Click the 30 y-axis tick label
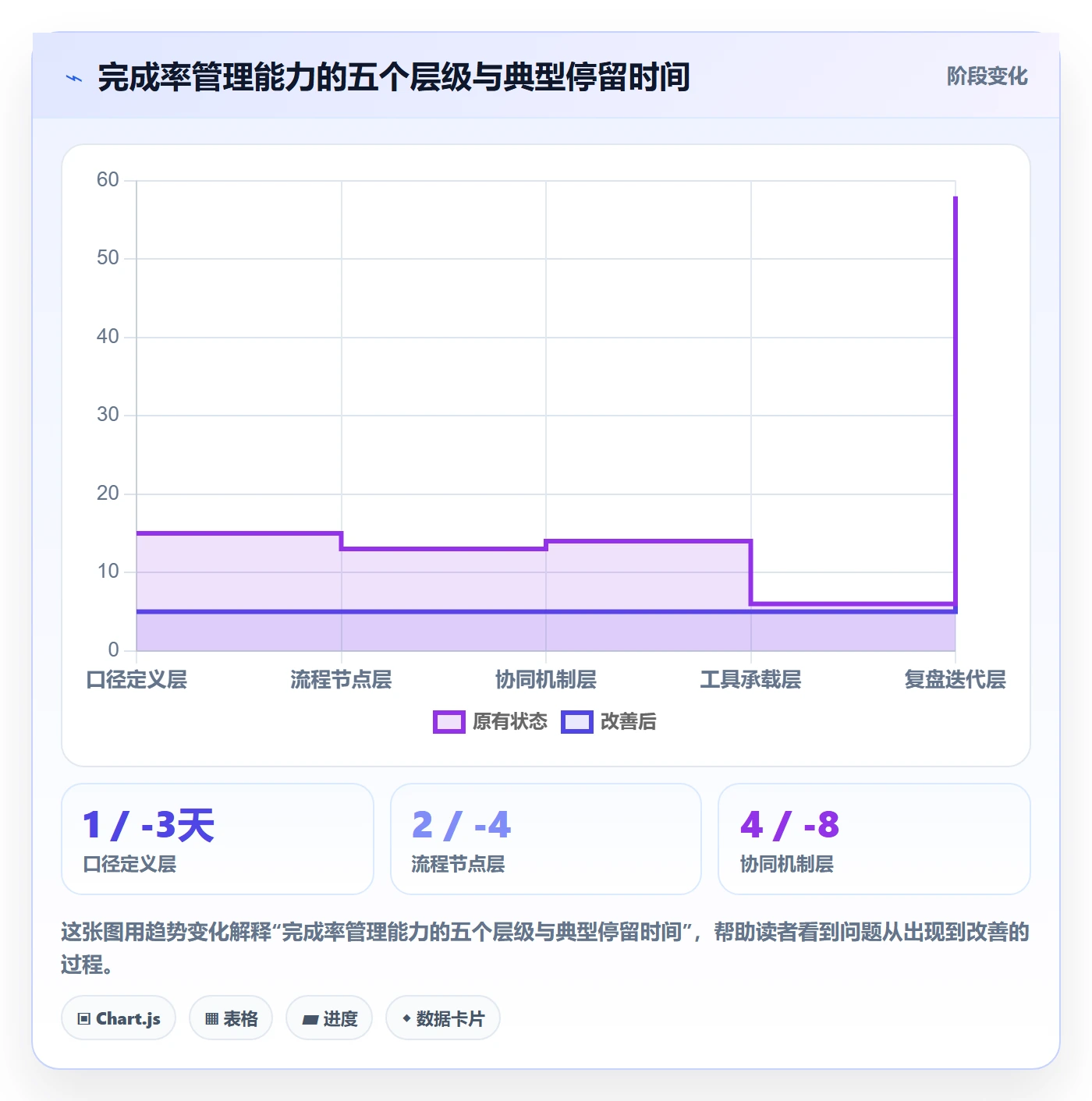 point(108,415)
